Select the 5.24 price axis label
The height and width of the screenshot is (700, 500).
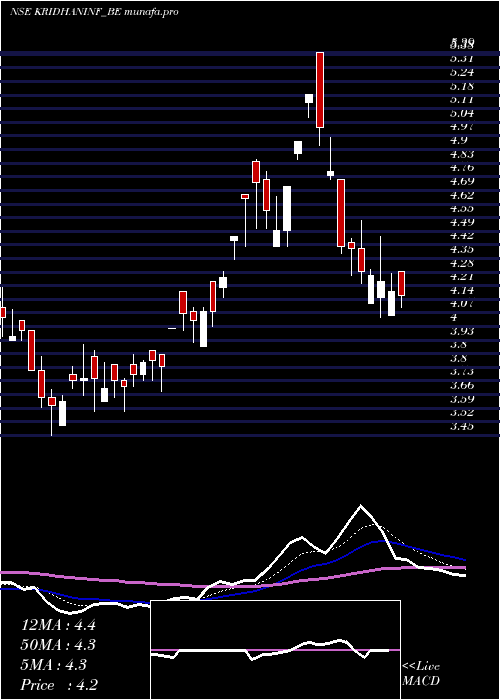click(462, 72)
